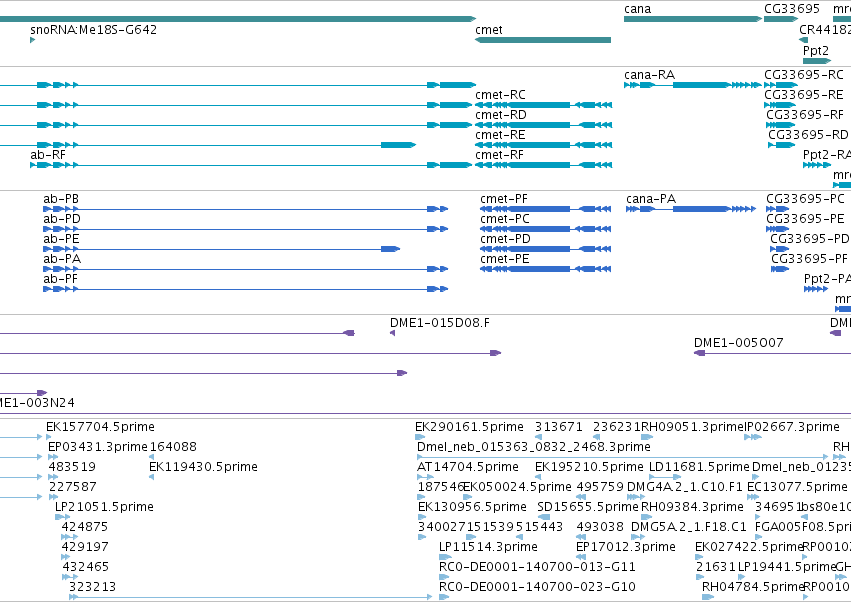Screen dimensions: 851x602
Task: Open the EP17012.3prime EST label
Action: (626, 547)
